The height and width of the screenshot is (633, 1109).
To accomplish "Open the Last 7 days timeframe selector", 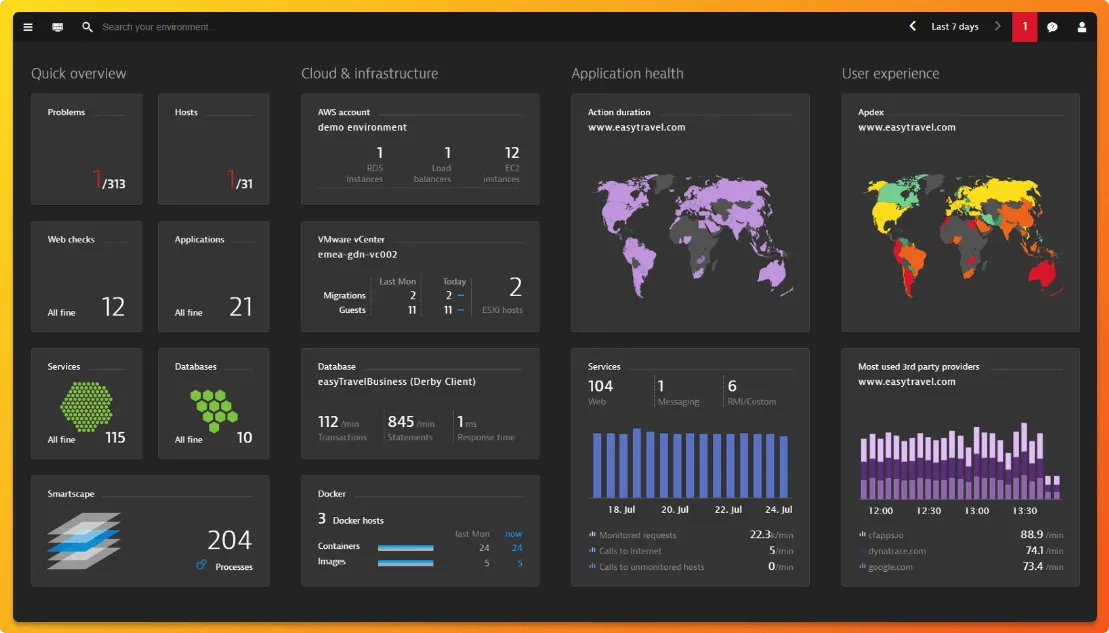I will (x=955, y=27).
